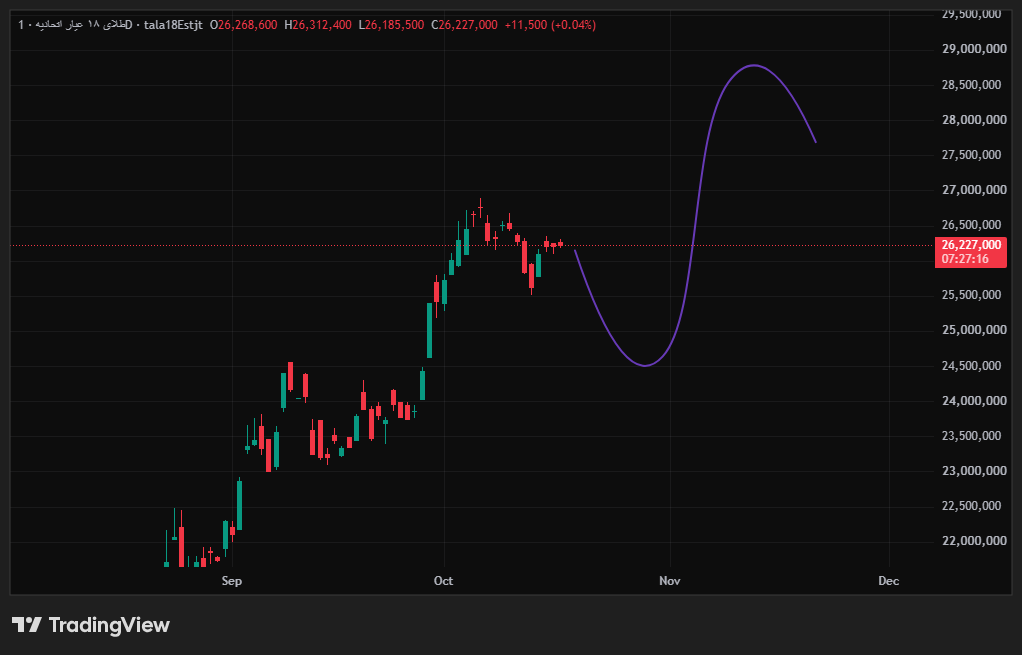
Task: Click the TradingView logo icon
Action: click(27, 625)
